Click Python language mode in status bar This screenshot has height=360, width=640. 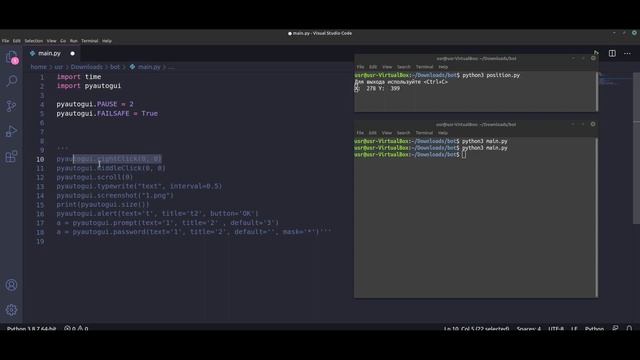click(594, 329)
